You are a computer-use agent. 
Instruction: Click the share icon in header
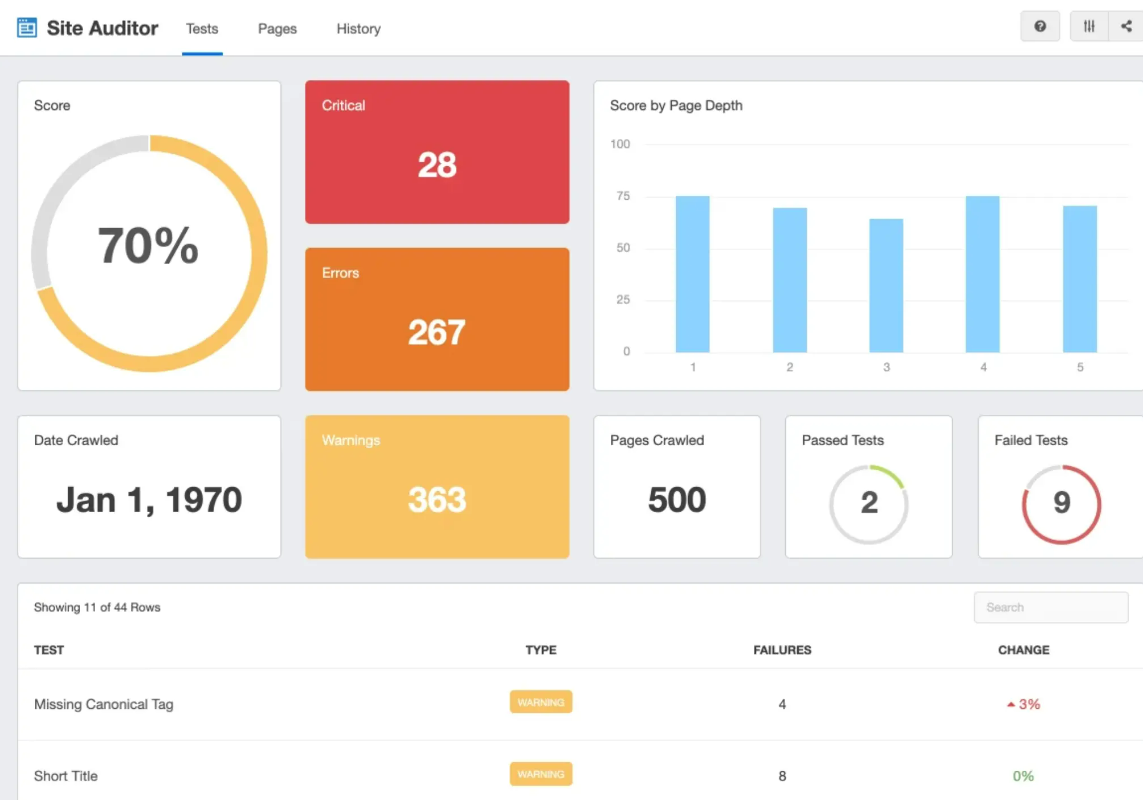[1126, 27]
